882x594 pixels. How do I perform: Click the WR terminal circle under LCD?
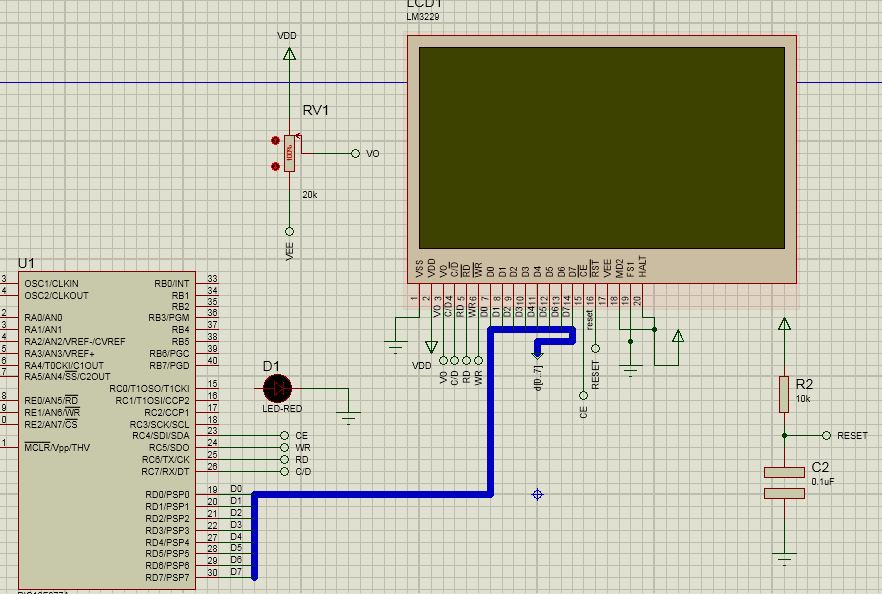(x=478, y=360)
